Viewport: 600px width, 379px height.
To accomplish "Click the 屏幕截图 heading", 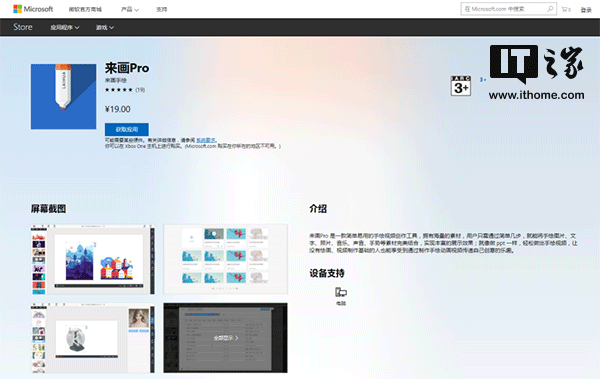I will tap(48, 209).
